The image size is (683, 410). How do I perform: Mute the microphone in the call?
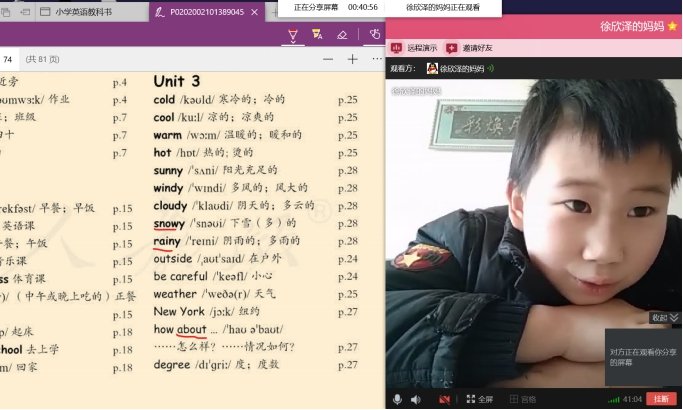[397, 399]
